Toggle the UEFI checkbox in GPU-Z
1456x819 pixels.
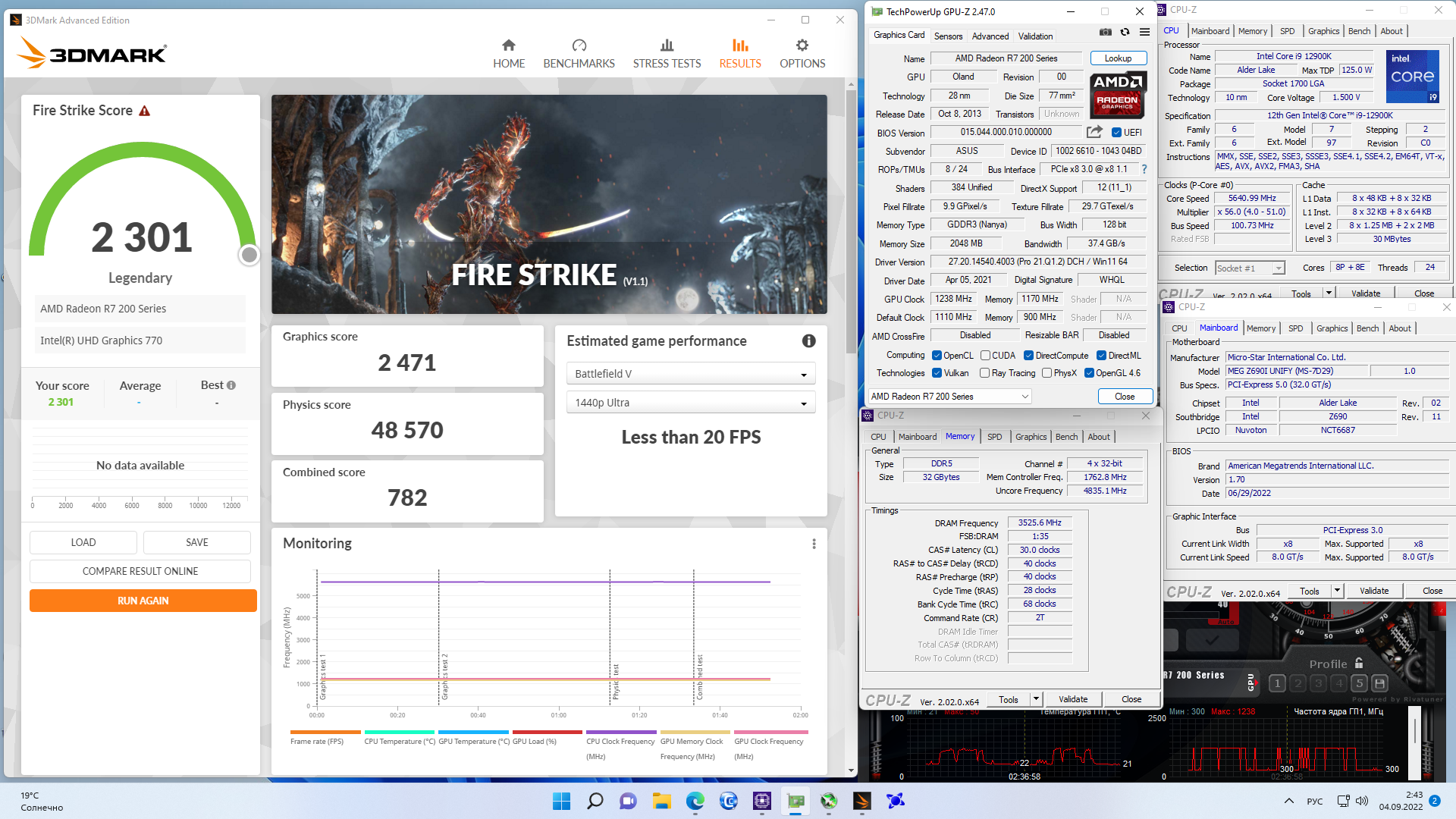coord(1116,133)
